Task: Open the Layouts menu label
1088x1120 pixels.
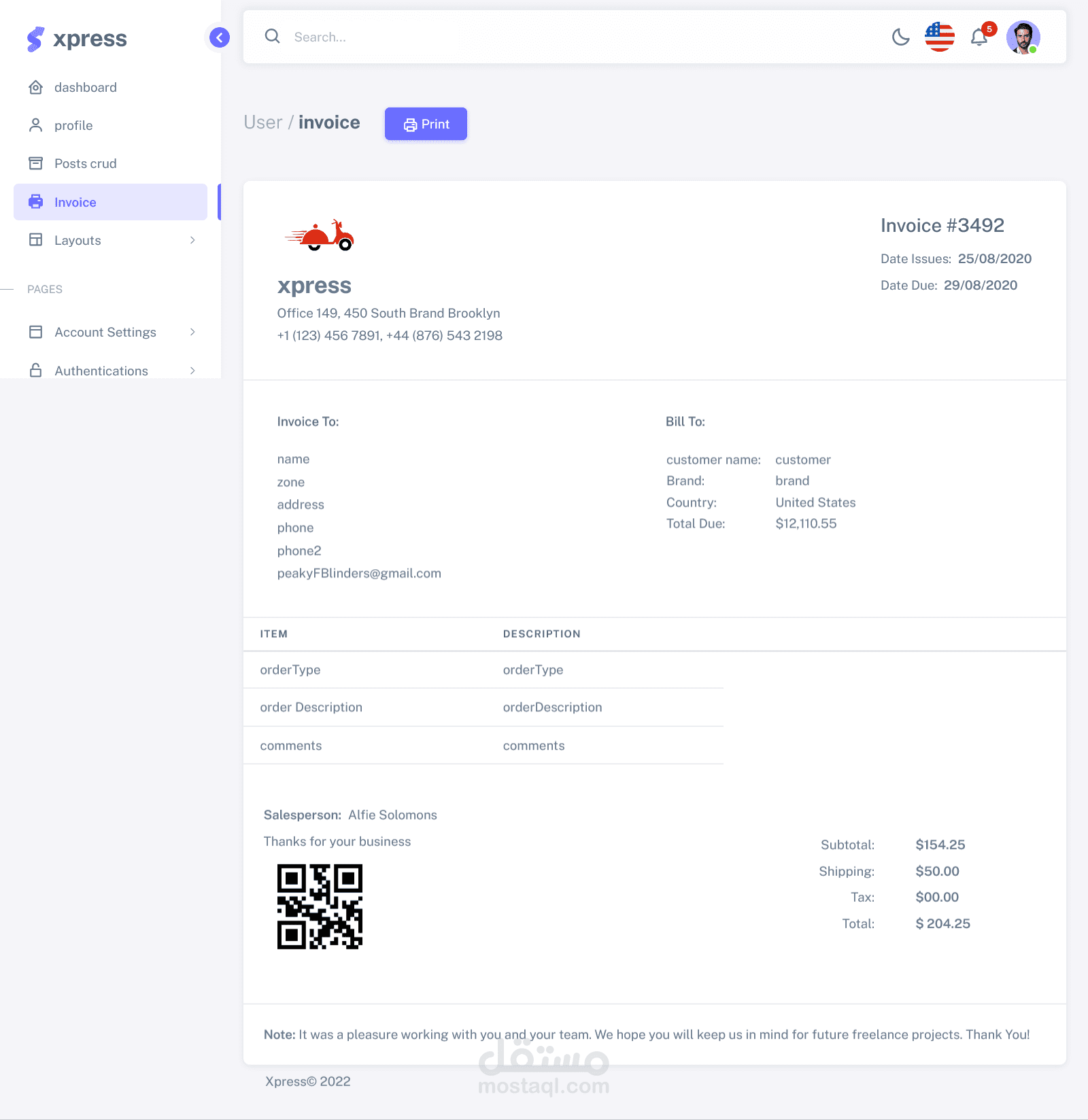Action: click(x=78, y=240)
